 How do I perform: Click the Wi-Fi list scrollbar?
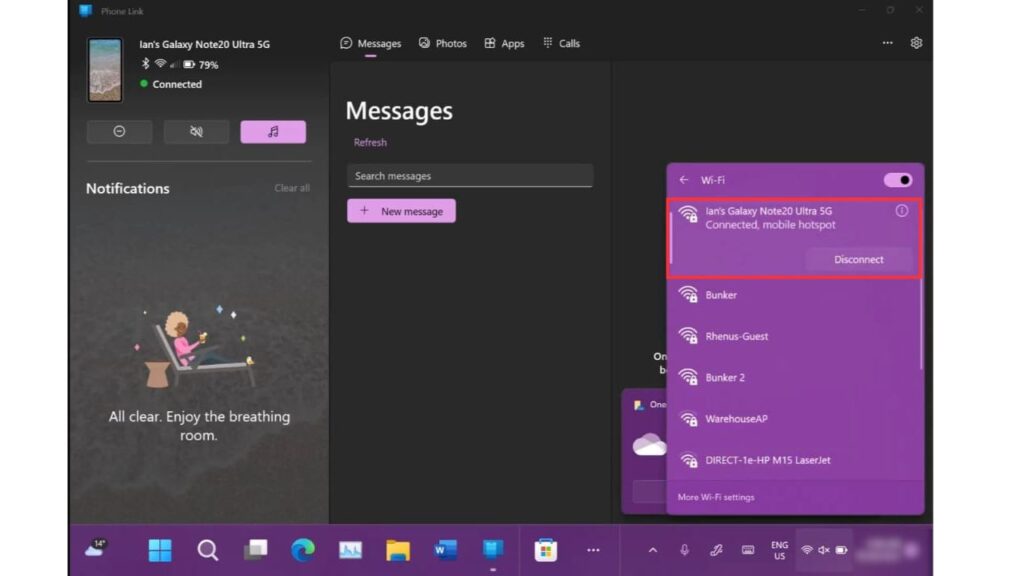921,324
